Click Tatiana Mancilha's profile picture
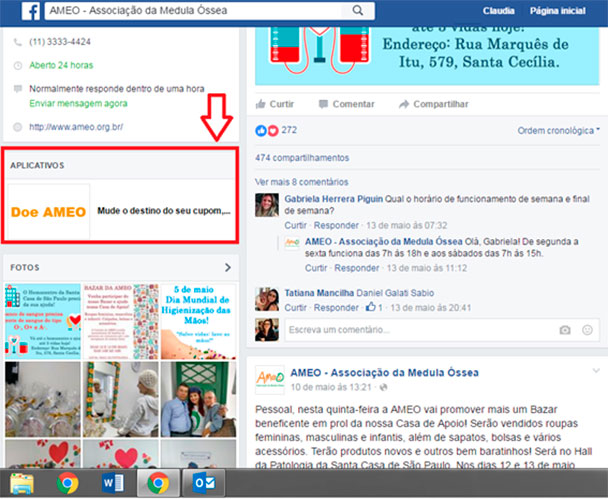 pyautogui.click(x=267, y=299)
